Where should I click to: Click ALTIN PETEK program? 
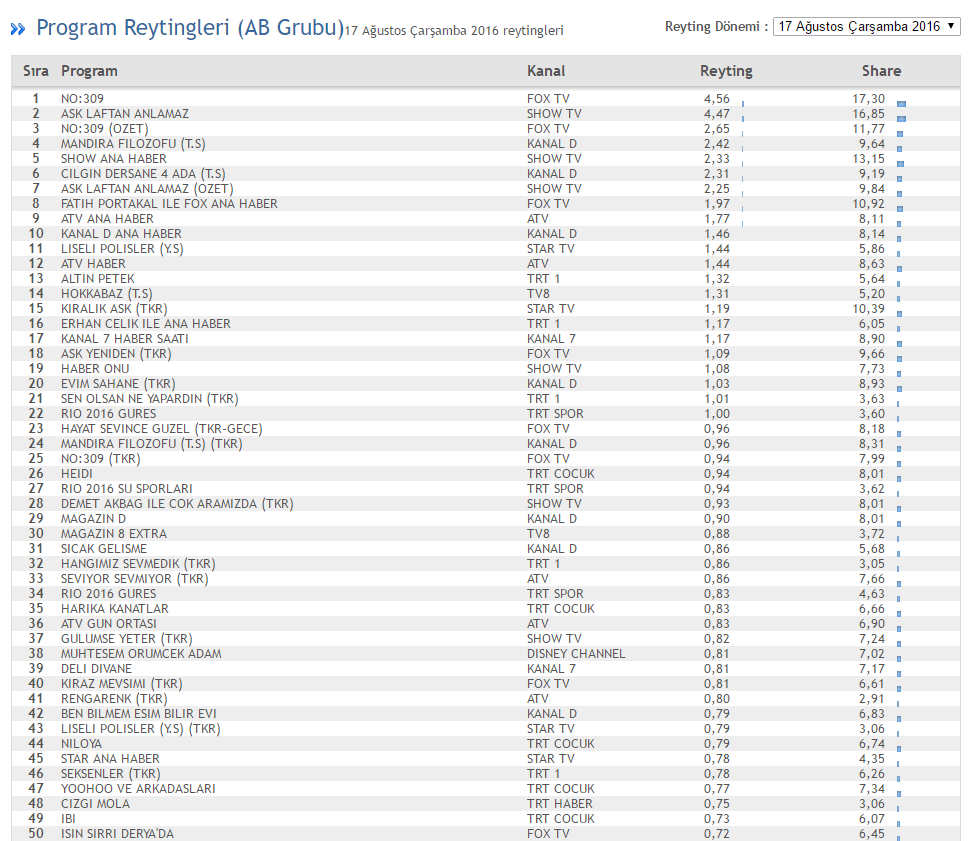tap(97, 279)
